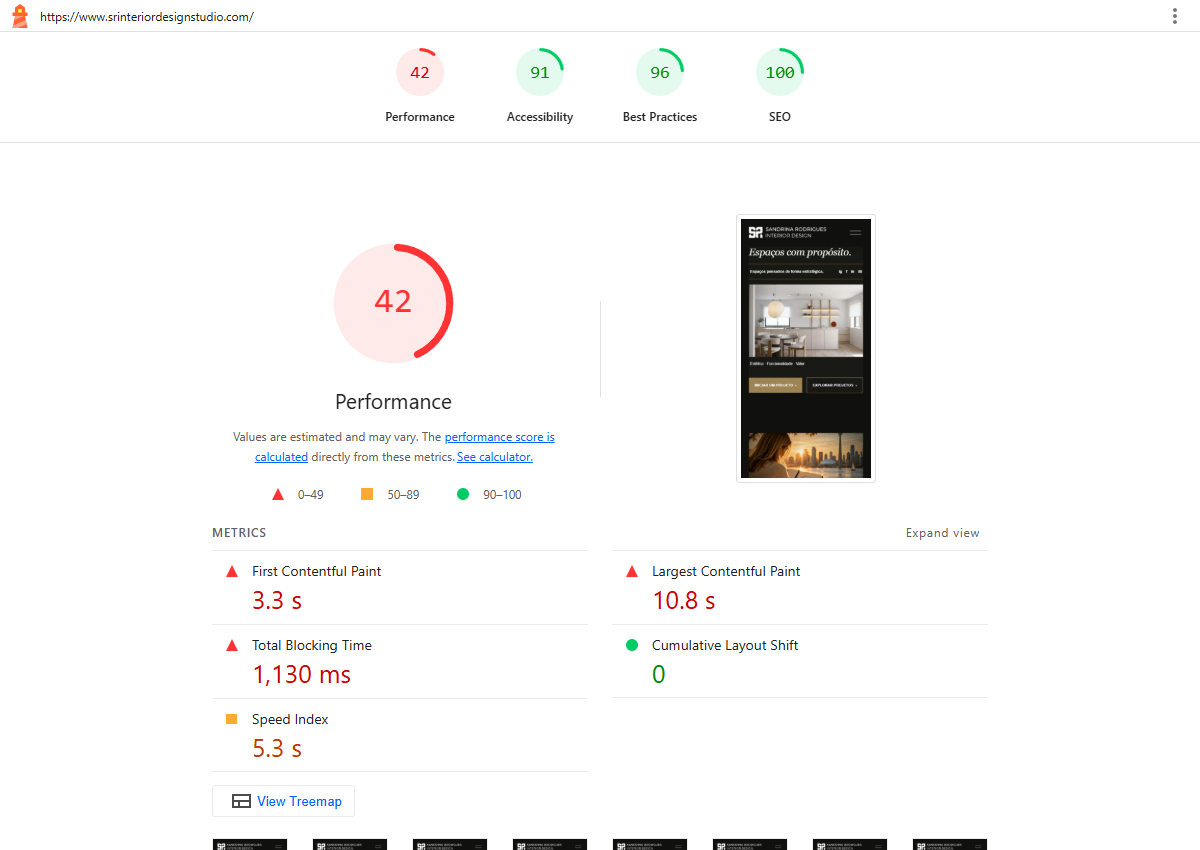Screen dimensions: 1200x850
Task: Toggle Expand view for the metrics
Action: tap(943, 533)
